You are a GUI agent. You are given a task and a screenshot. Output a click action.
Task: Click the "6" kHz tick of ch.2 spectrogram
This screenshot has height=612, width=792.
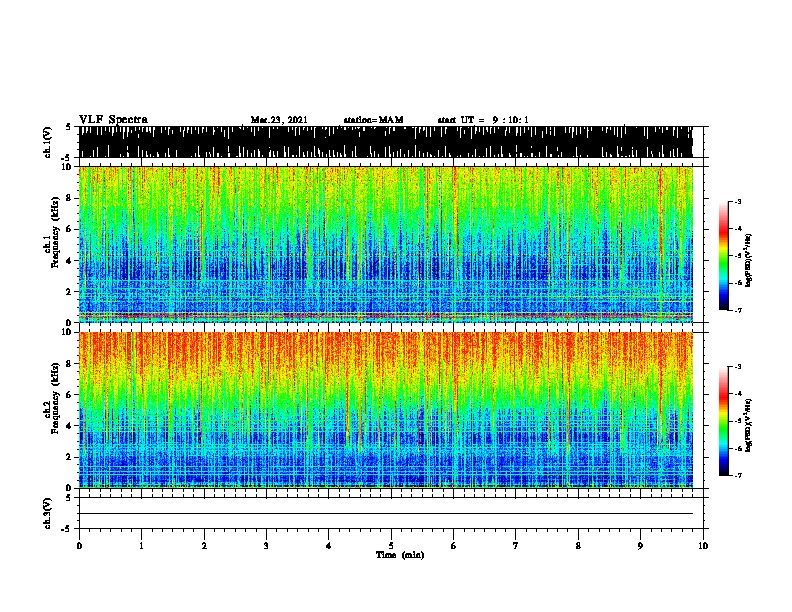tap(70, 395)
